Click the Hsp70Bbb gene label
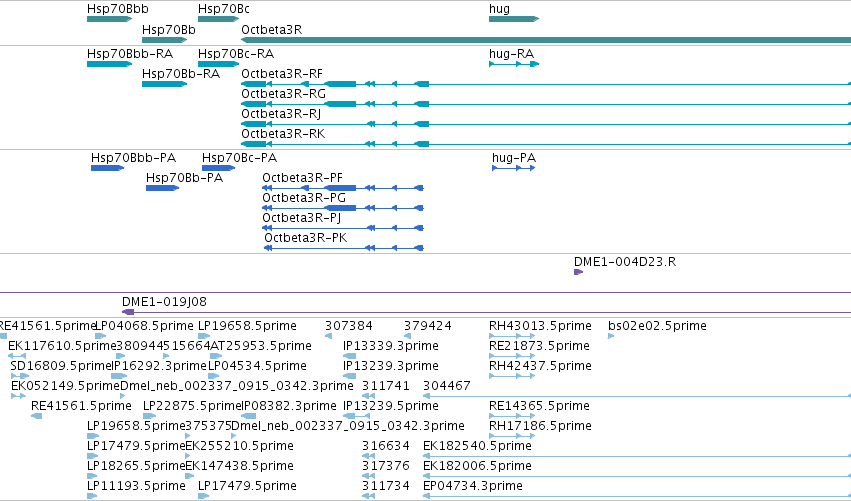 118,9
